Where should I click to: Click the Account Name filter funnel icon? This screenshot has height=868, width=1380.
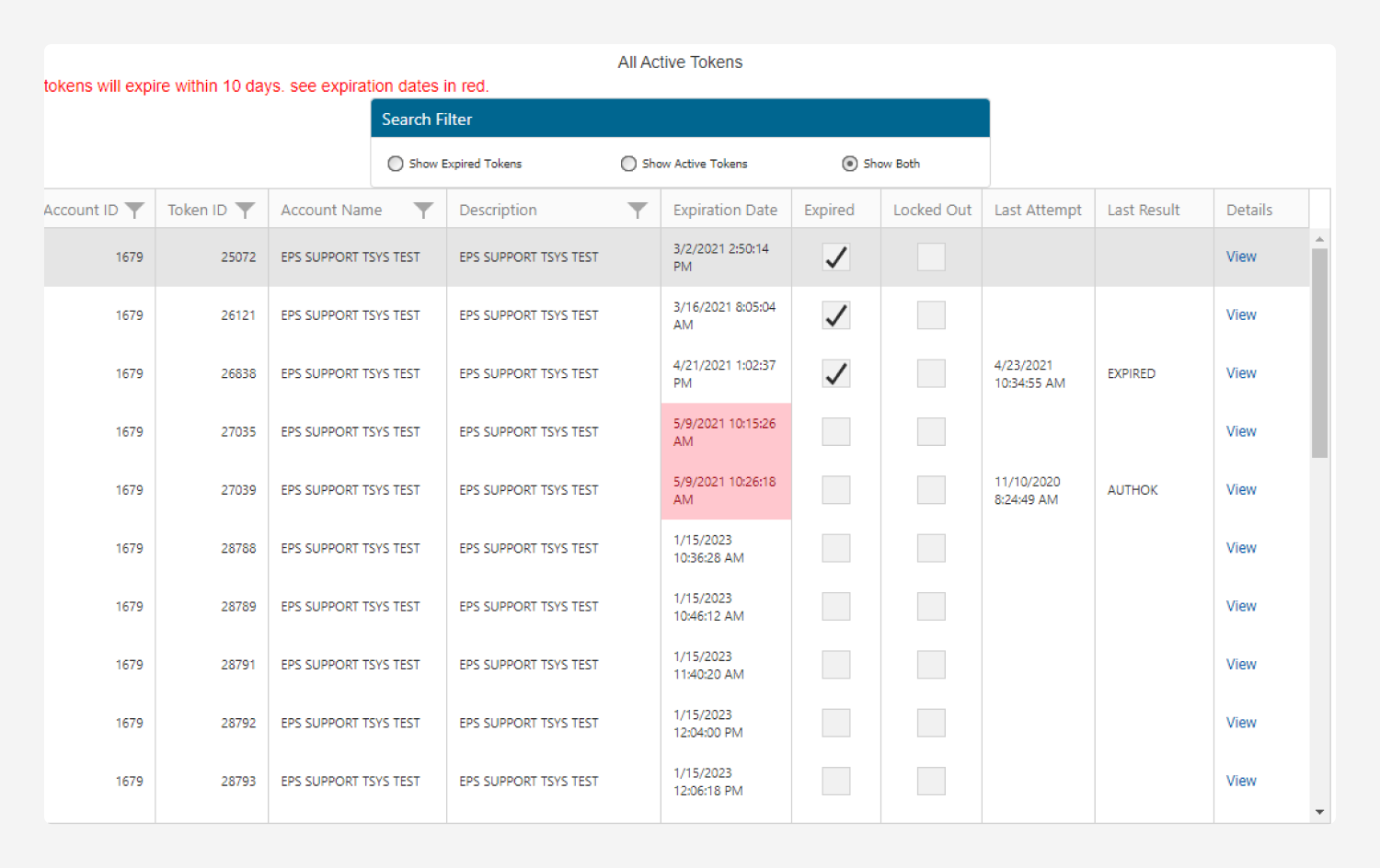click(x=423, y=211)
